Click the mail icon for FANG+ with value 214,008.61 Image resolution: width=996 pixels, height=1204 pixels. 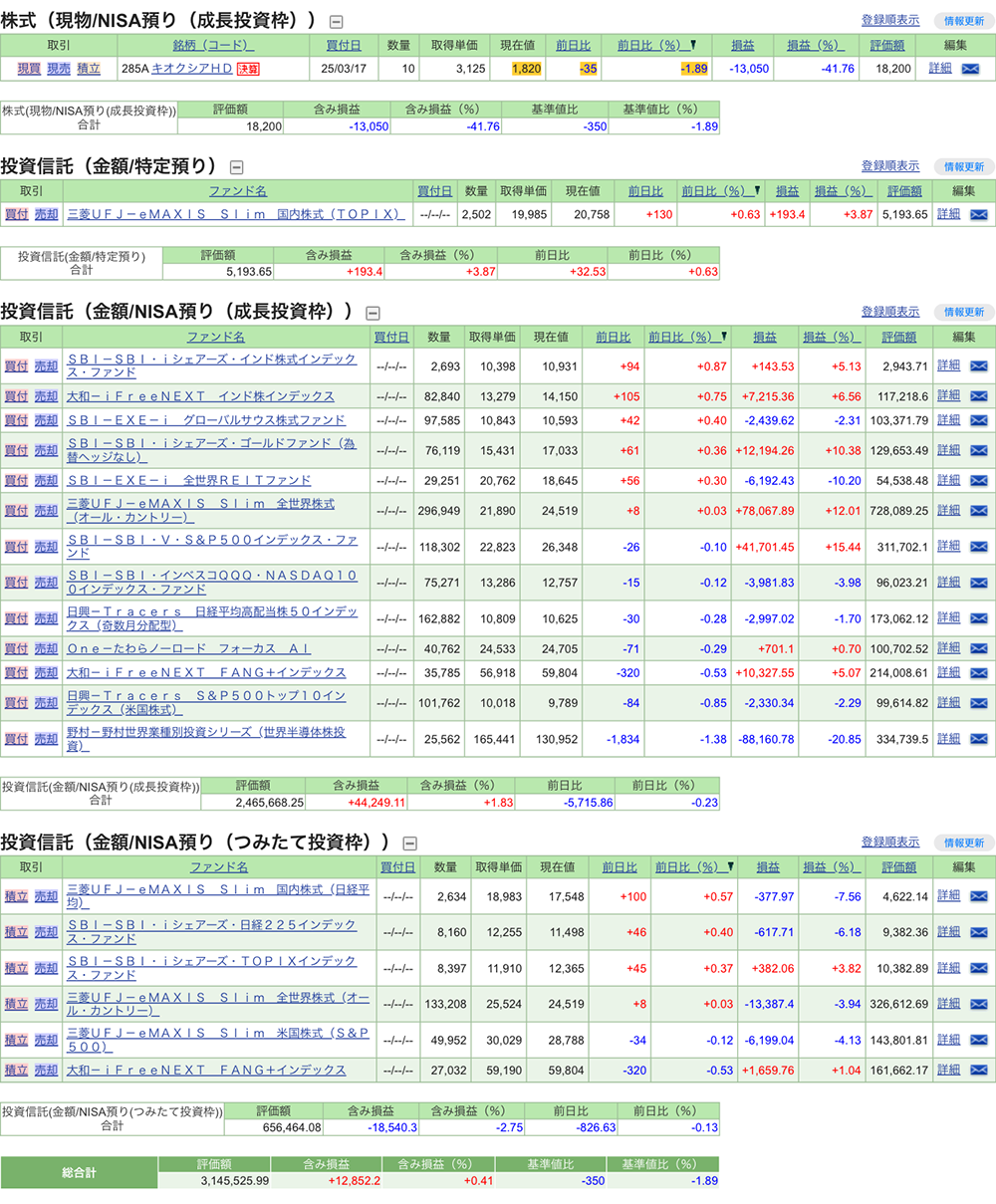click(978, 672)
